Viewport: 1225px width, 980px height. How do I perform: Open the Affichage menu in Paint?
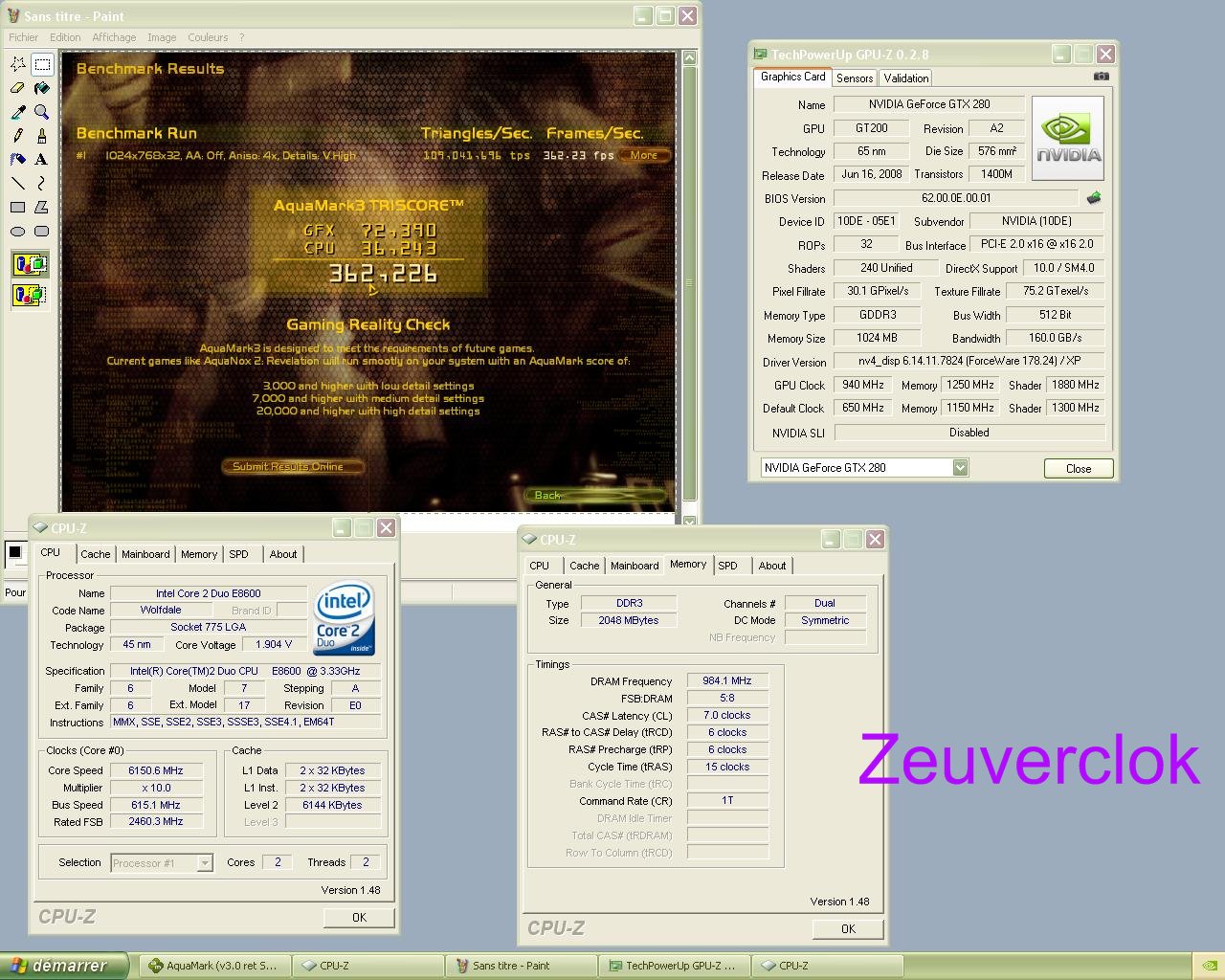coord(114,37)
